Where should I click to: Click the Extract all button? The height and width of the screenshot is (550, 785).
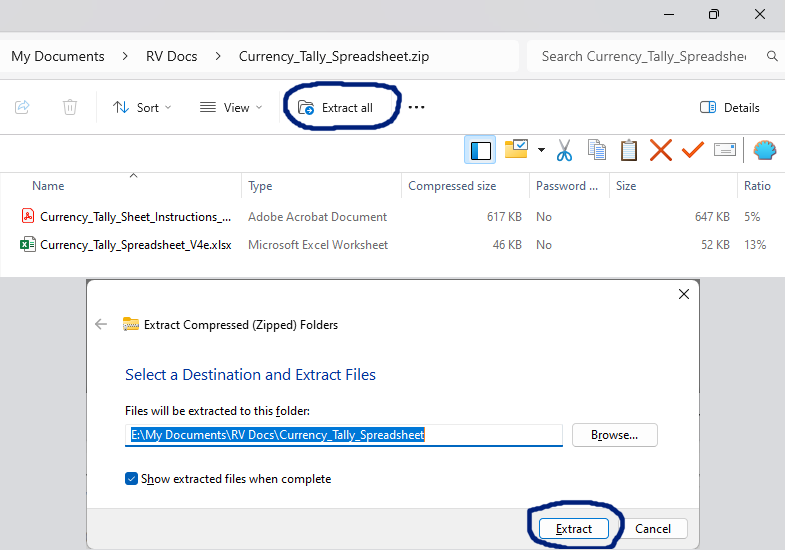tap(336, 107)
